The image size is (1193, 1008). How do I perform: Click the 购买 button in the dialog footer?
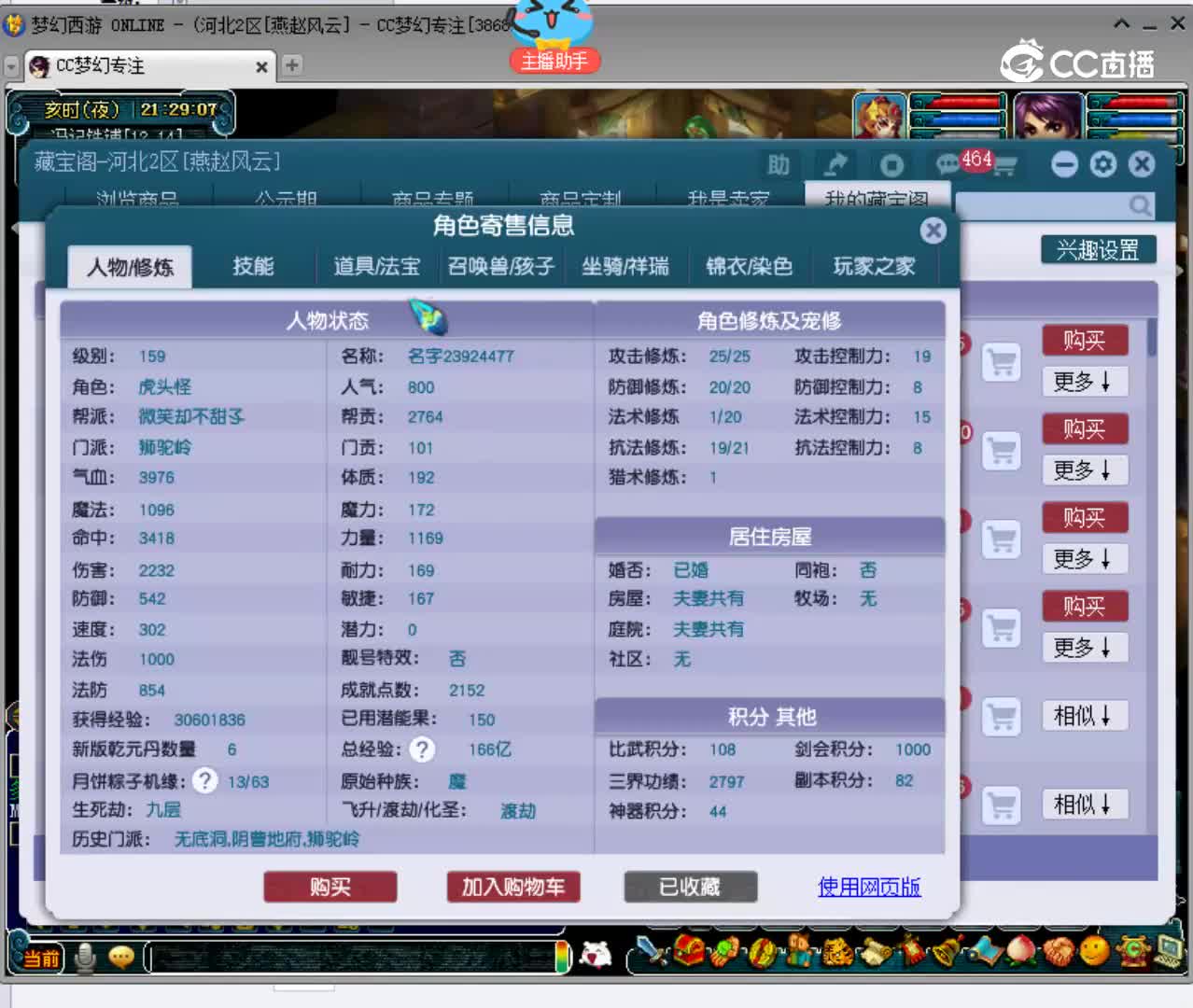click(x=330, y=887)
